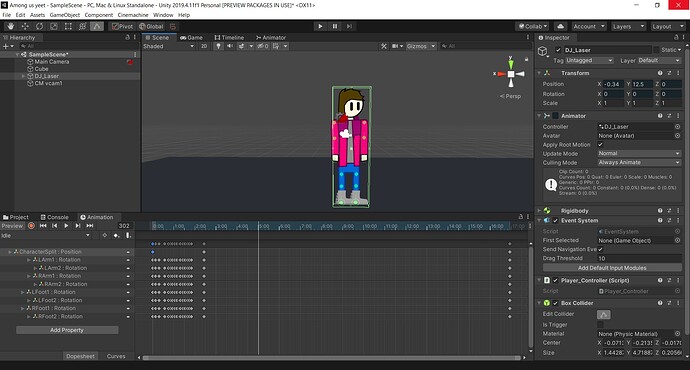Toggle DJ_Laser active checkbox in Inspector
This screenshot has height=370, width=690.
coord(558,50)
